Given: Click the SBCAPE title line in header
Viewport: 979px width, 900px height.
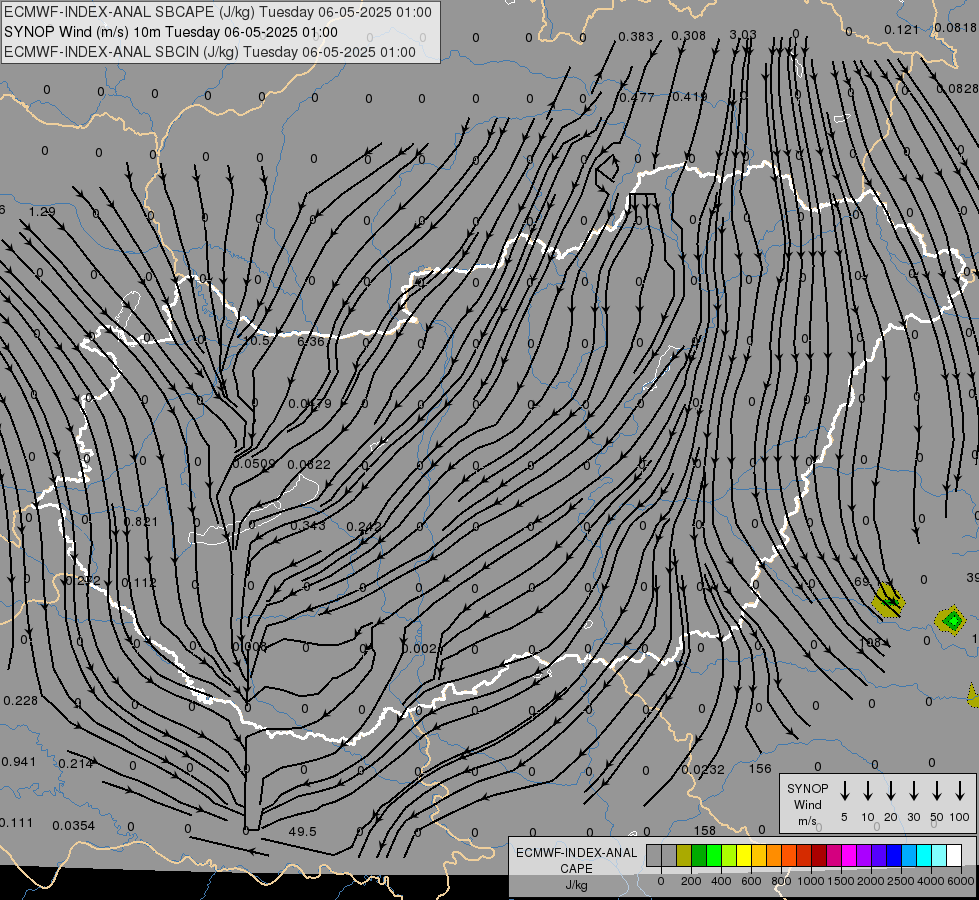Looking at the screenshot, I should tap(218, 12).
